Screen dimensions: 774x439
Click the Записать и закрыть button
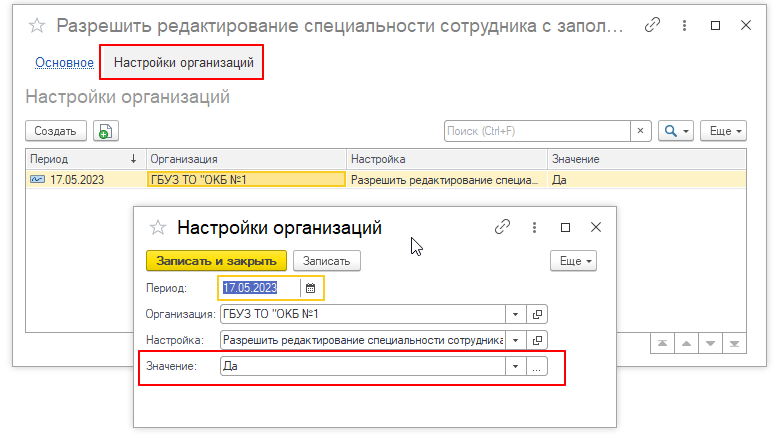point(216,261)
